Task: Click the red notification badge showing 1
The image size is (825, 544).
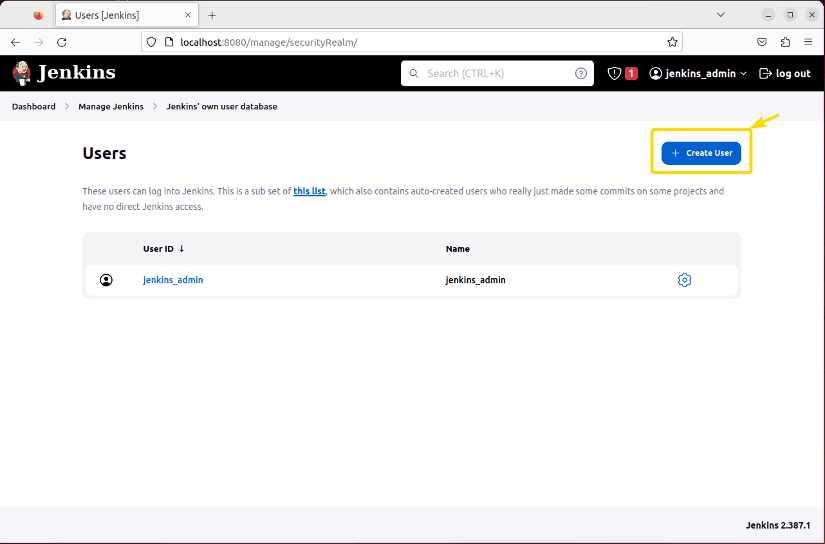Action: coord(631,74)
